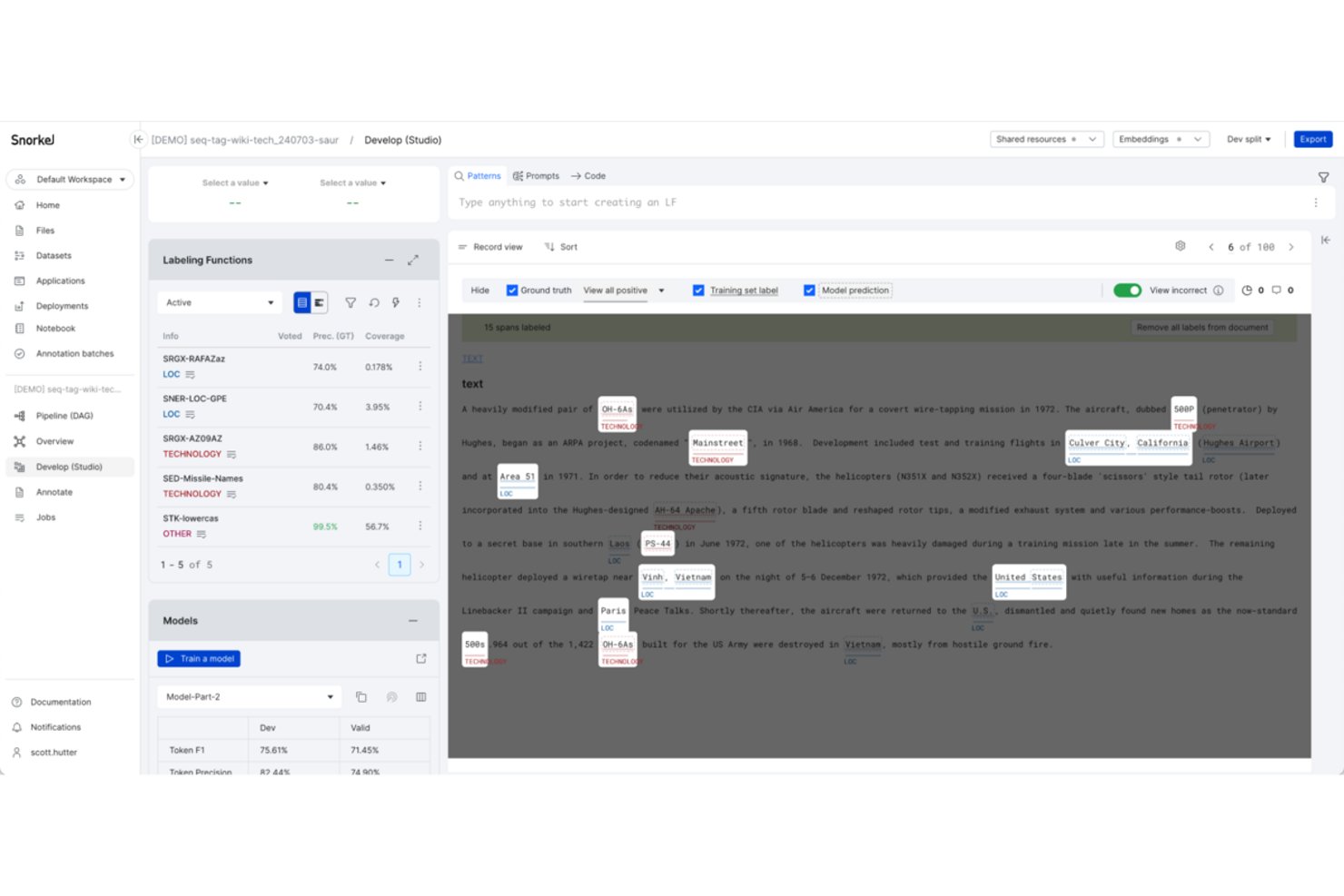The height and width of the screenshot is (896, 1344).
Task: Toggle the Ground truth checkbox
Action: (512, 290)
